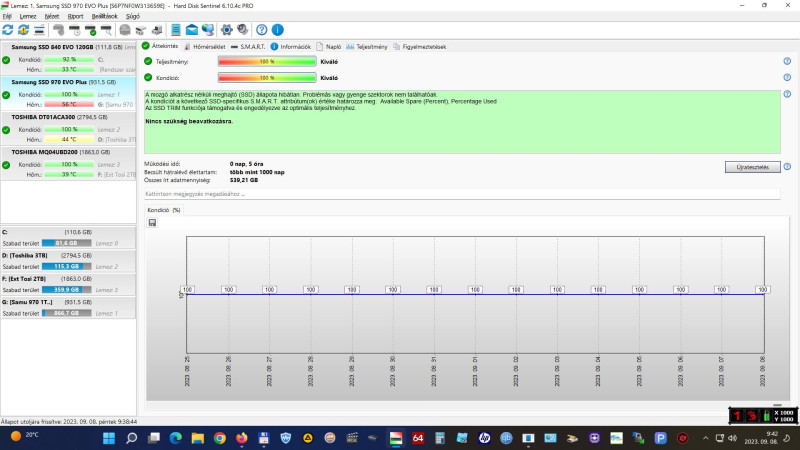Open the Lemez menu
This screenshot has height=450, width=800.
pyautogui.click(x=28, y=16)
